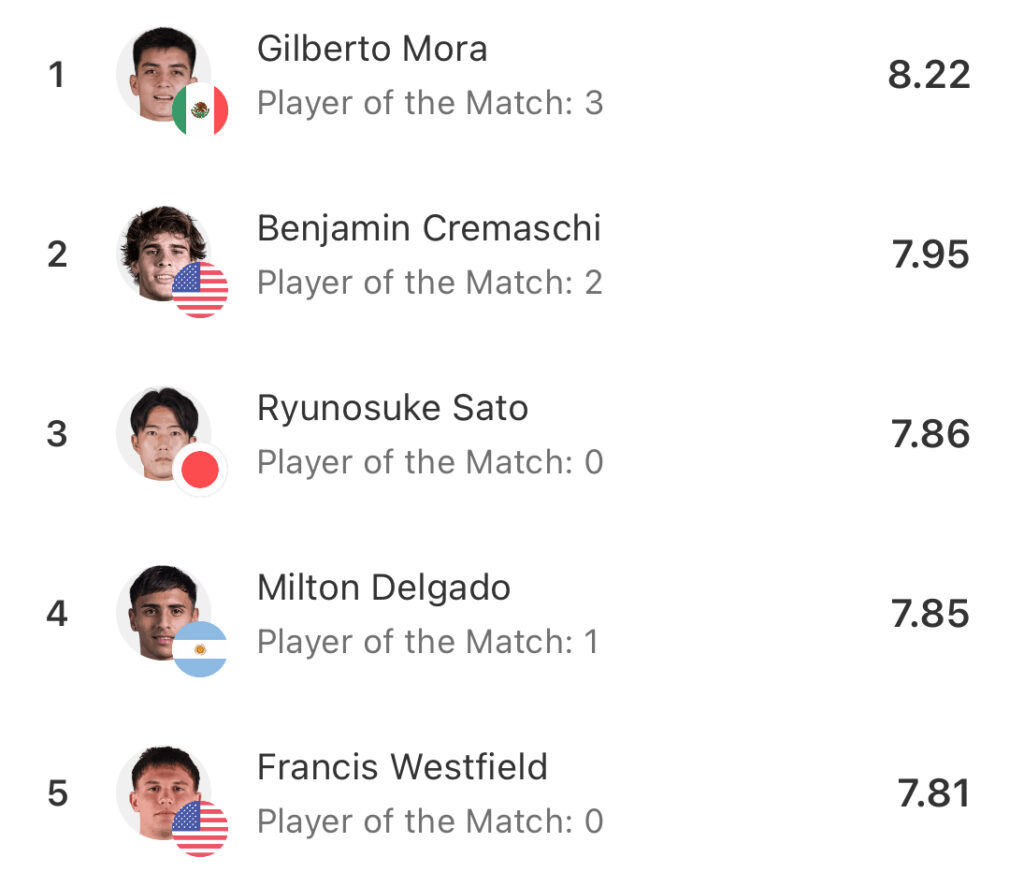Go to Ryunosuke Sato's profile name
This screenshot has height=886, width=1024.
point(392,408)
